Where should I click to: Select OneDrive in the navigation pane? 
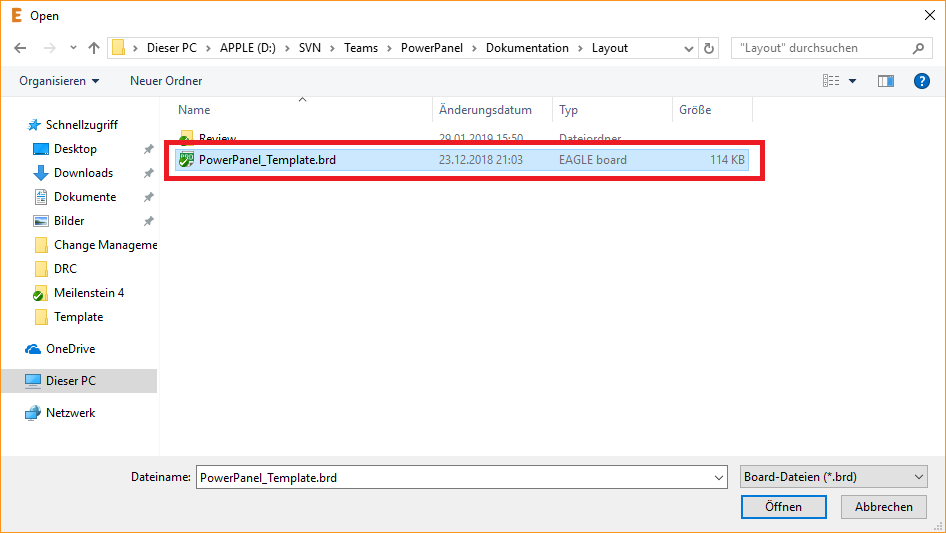[x=70, y=349]
